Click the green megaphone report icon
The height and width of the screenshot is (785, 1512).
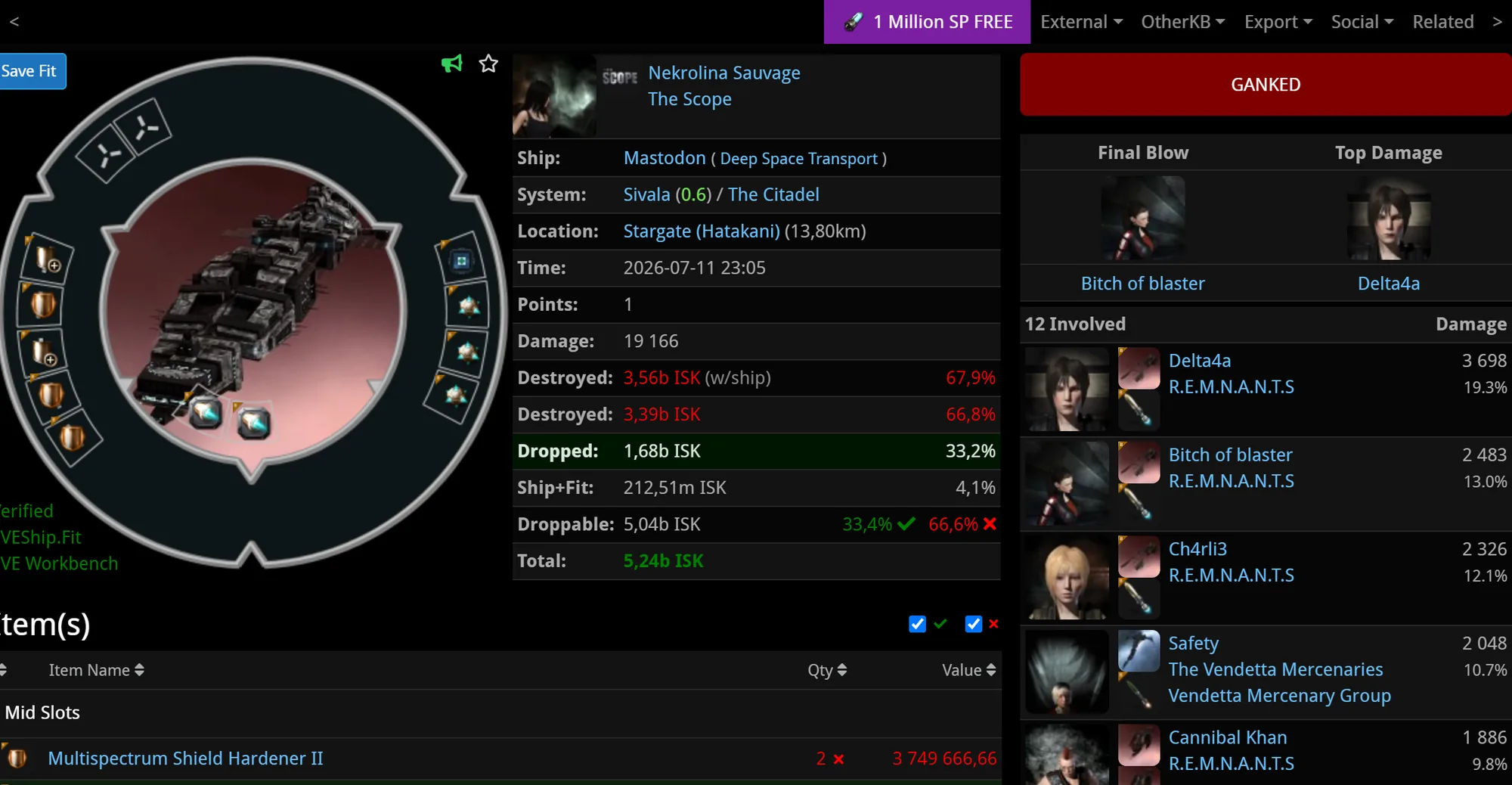pos(451,64)
